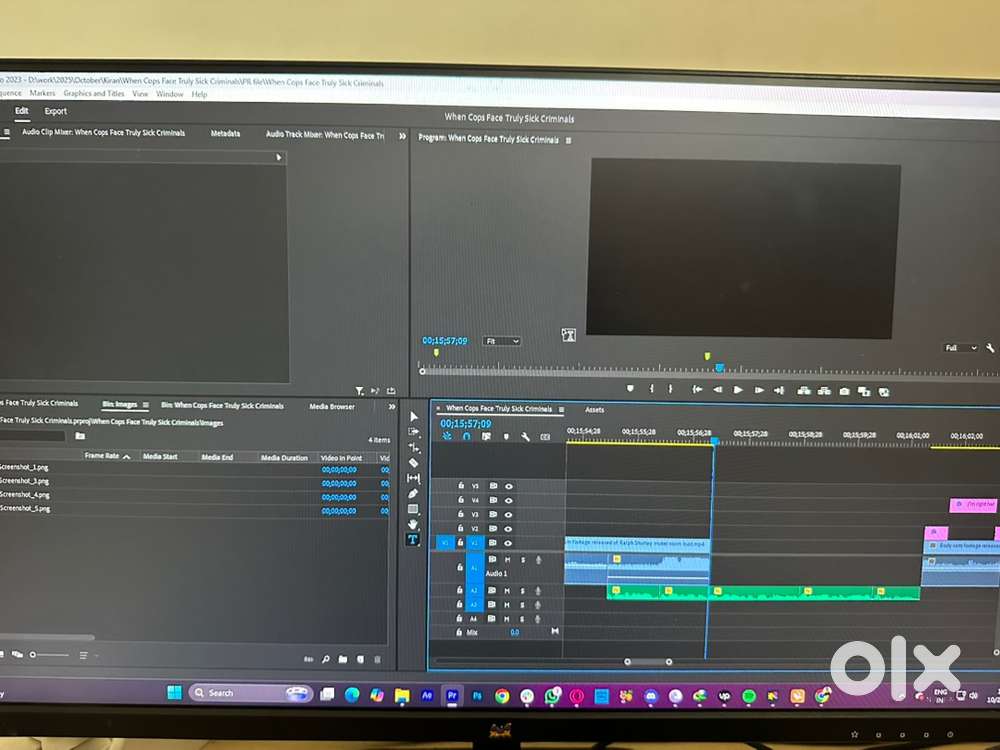
Task: Pick the Type tool
Action: point(413,540)
